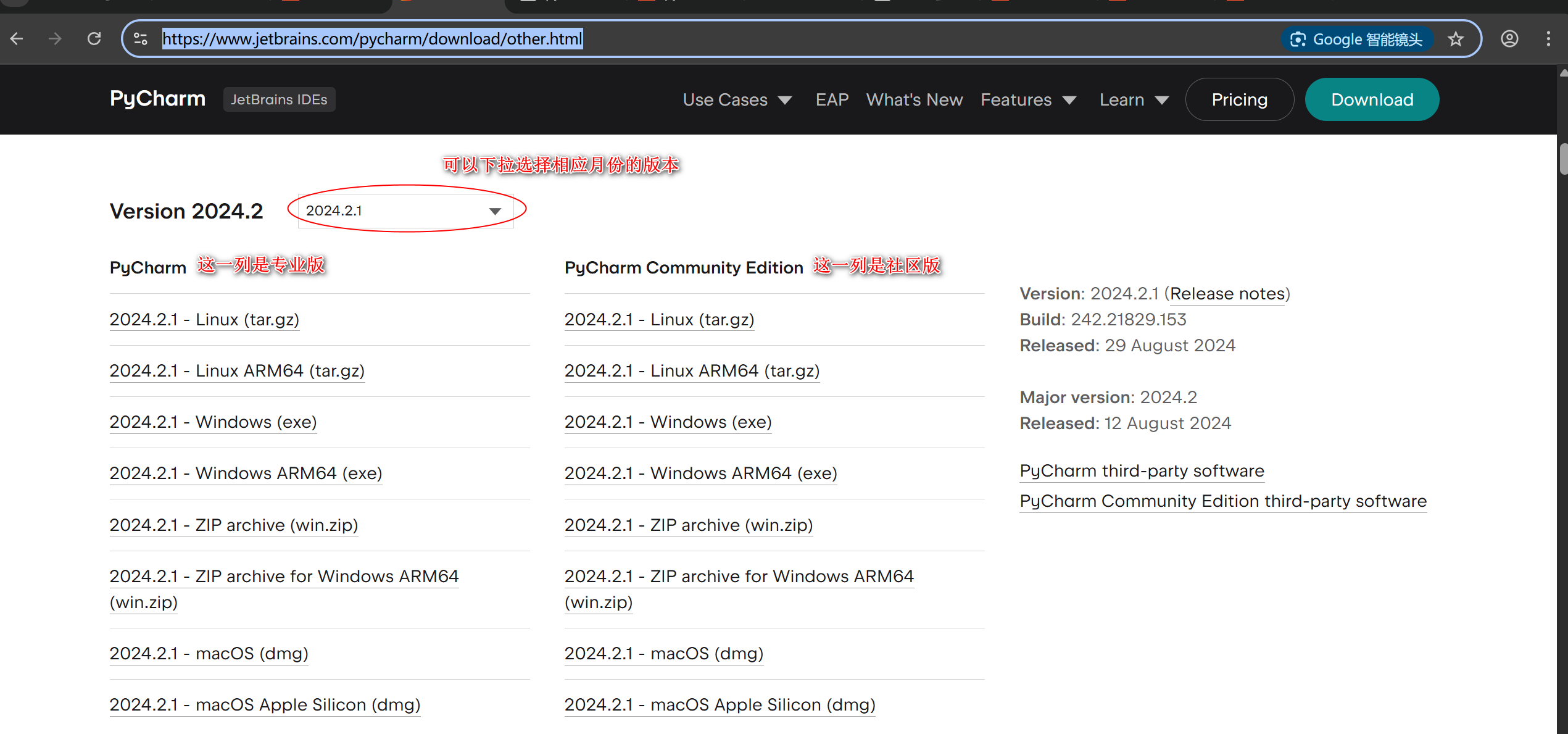This screenshot has height=734, width=1568.
Task: Click the browser forward arrow
Action: coord(55,39)
